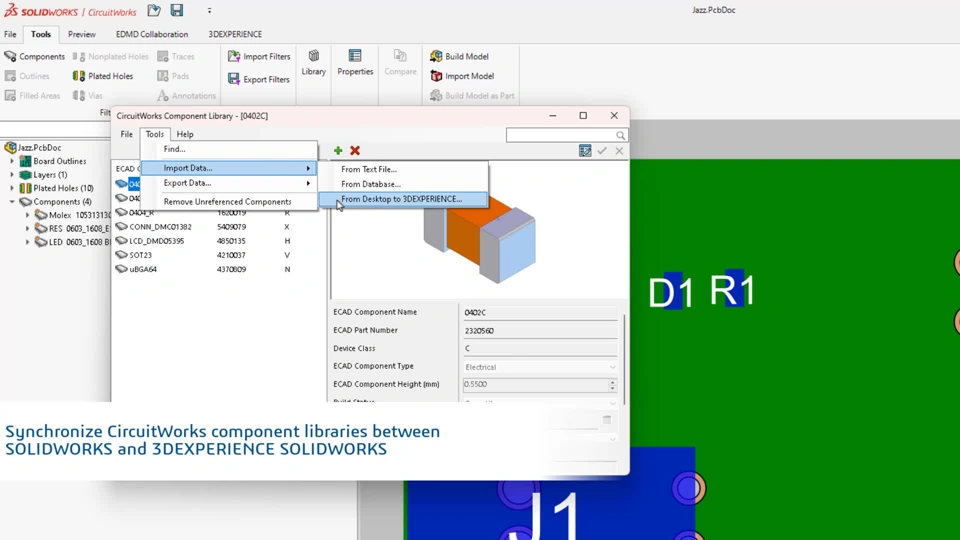
Task: Open quick access toolbar dropdown arrow
Action: click(209, 10)
